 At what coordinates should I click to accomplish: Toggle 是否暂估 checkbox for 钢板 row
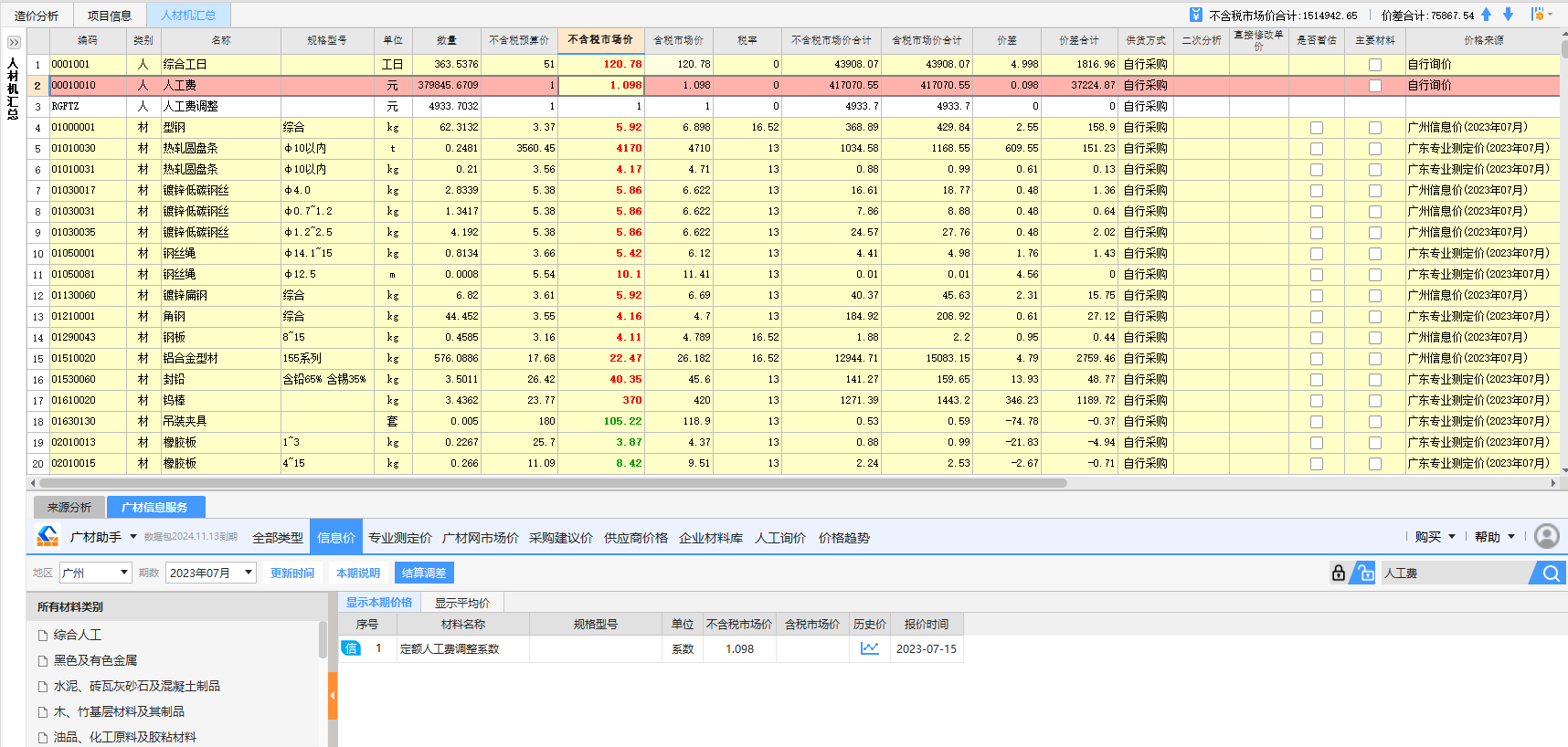[1317, 338]
